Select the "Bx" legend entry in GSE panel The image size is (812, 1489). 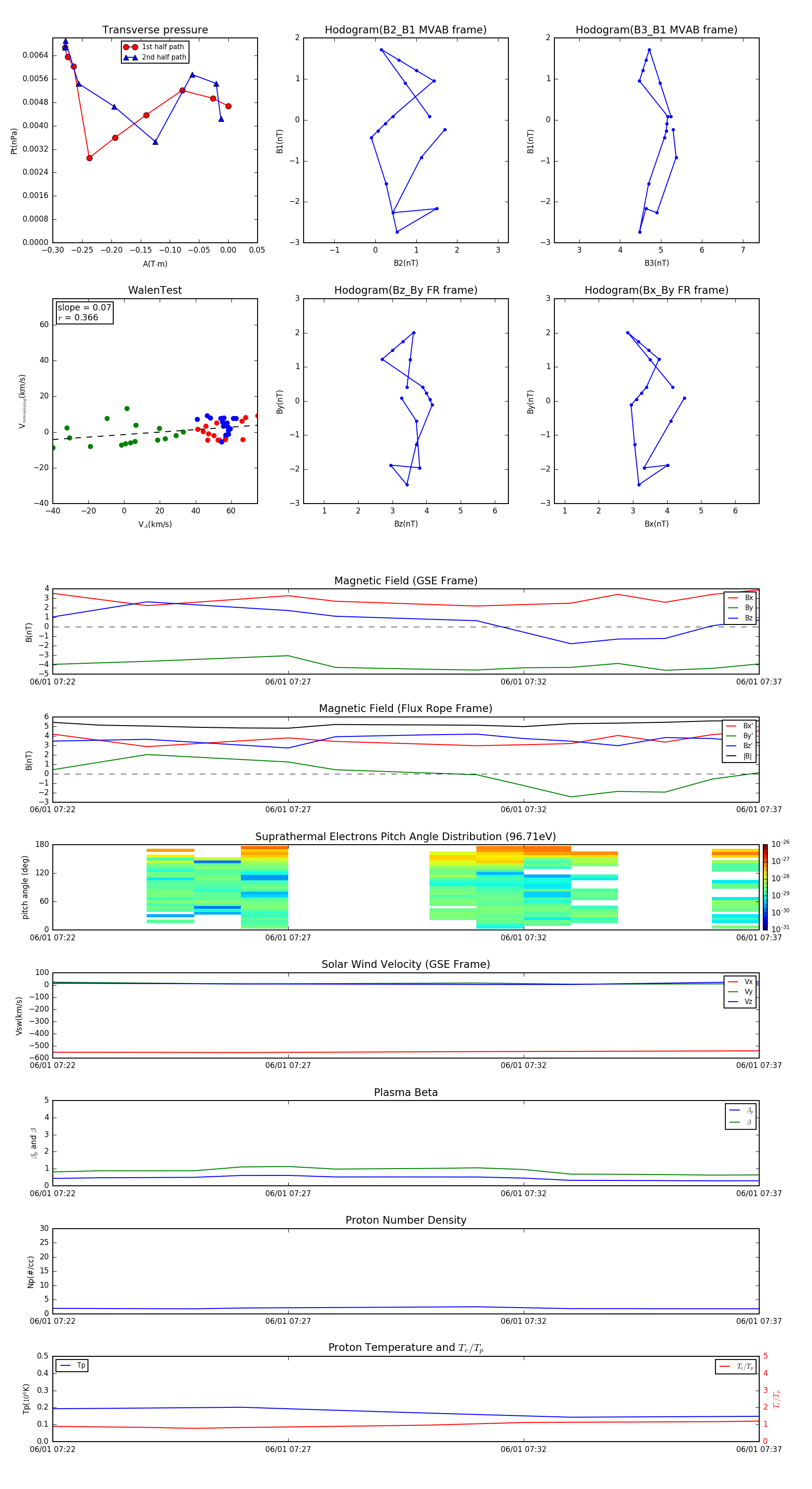[x=741, y=598]
